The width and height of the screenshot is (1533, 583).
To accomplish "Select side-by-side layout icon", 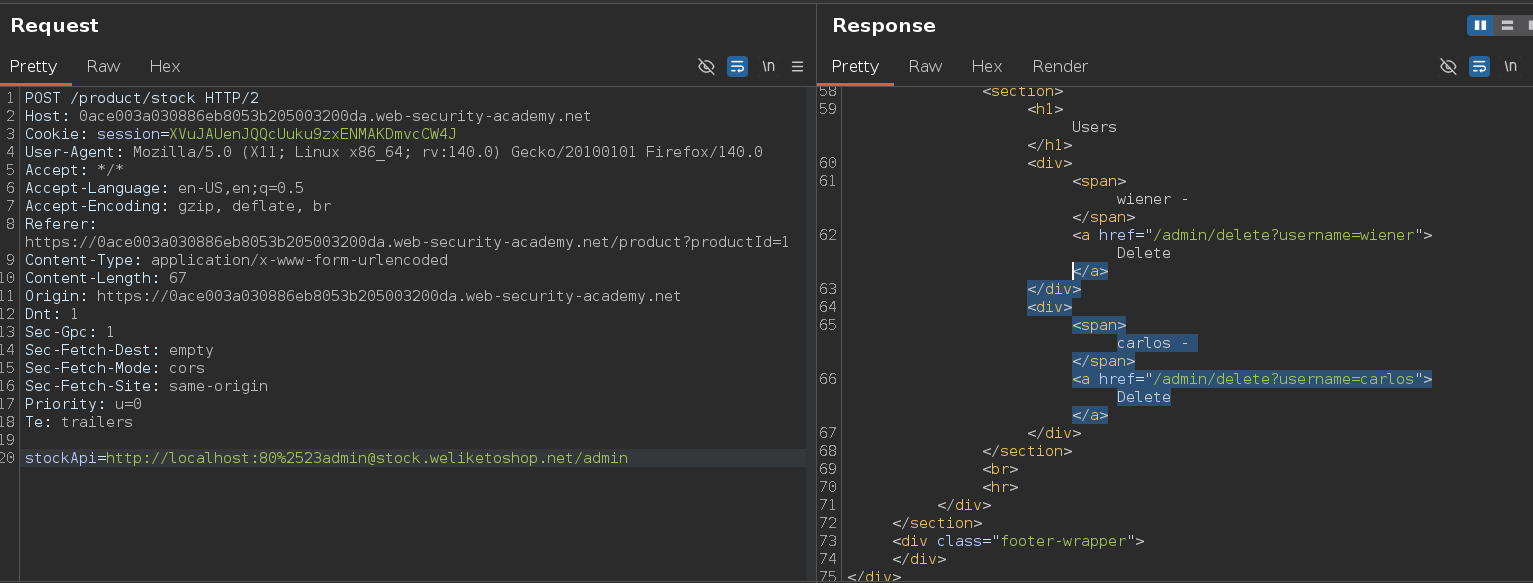I will point(1481,26).
